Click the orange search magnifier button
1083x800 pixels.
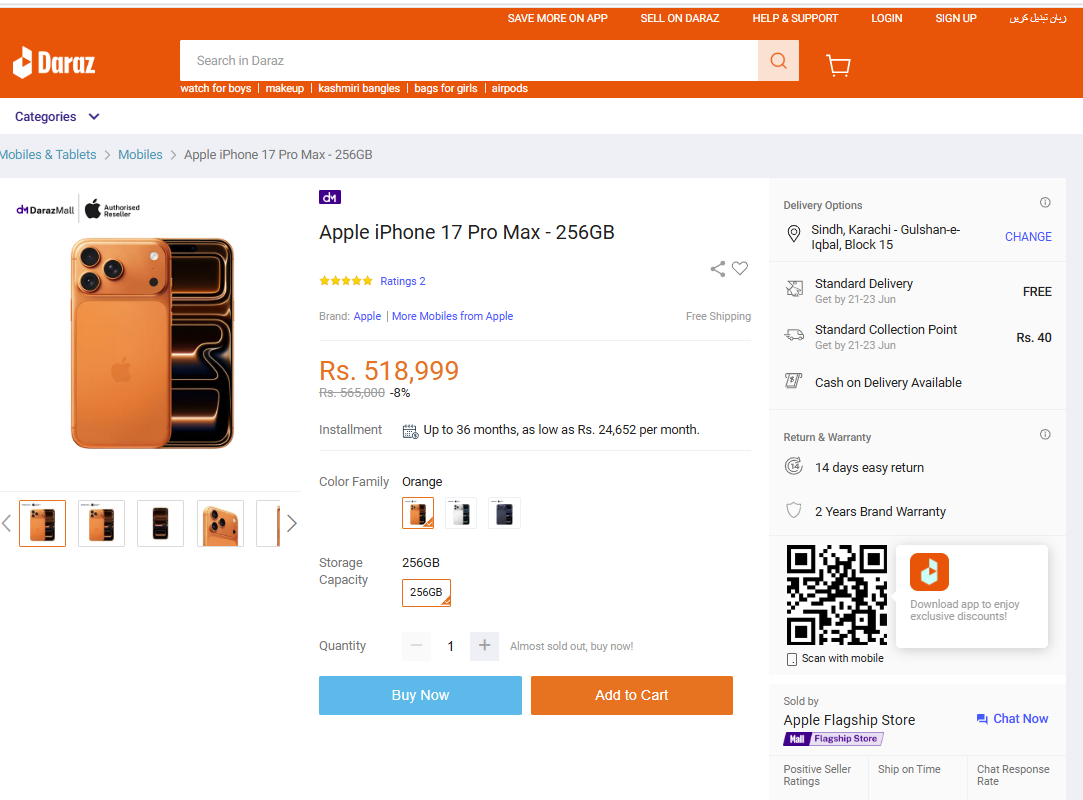[778, 61]
